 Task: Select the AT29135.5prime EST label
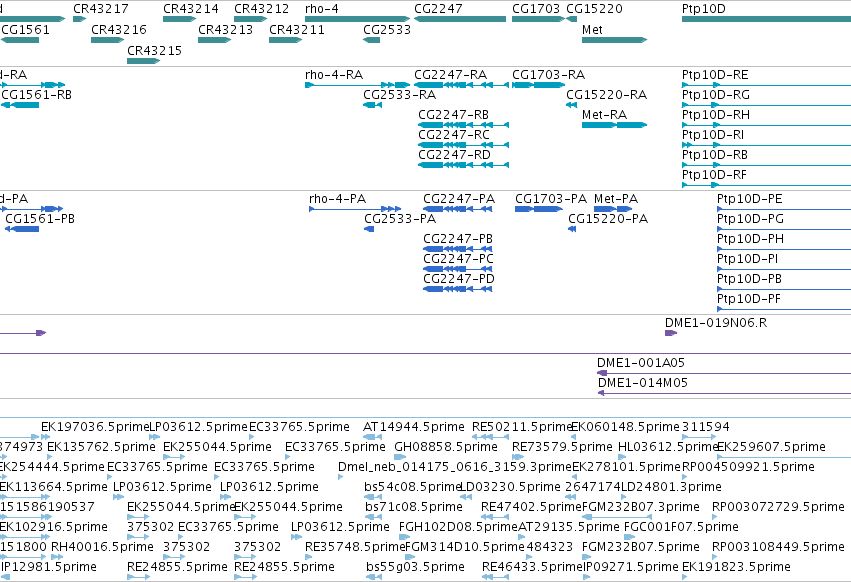coord(569,527)
